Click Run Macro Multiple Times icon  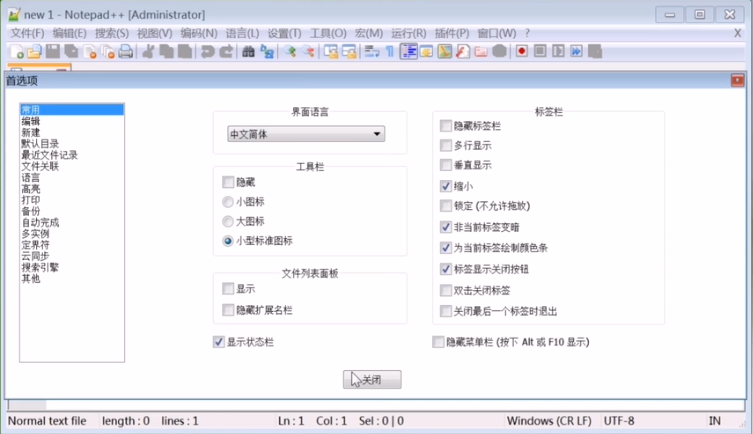[576, 51]
